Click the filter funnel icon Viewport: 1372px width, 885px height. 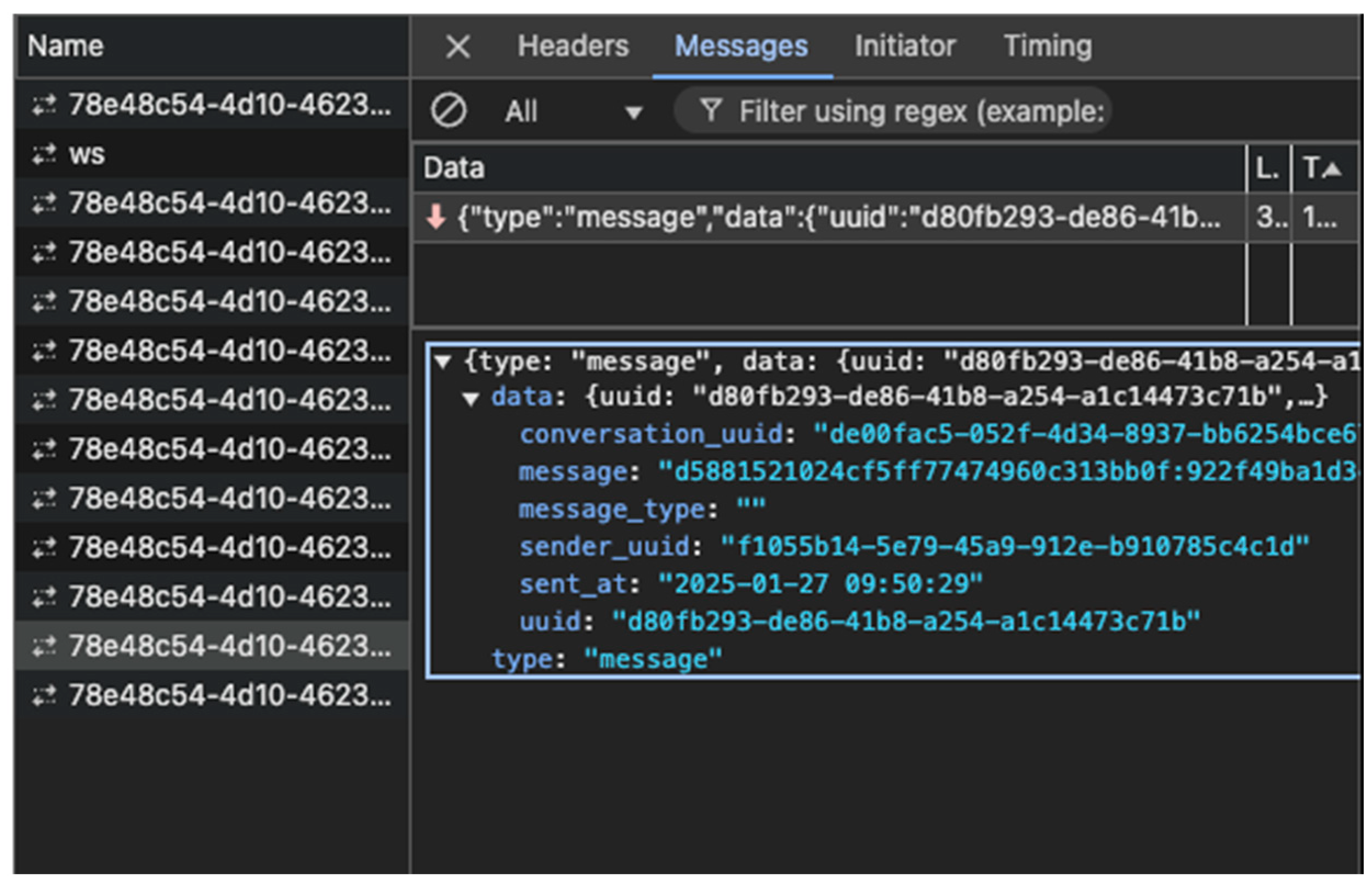(x=711, y=110)
